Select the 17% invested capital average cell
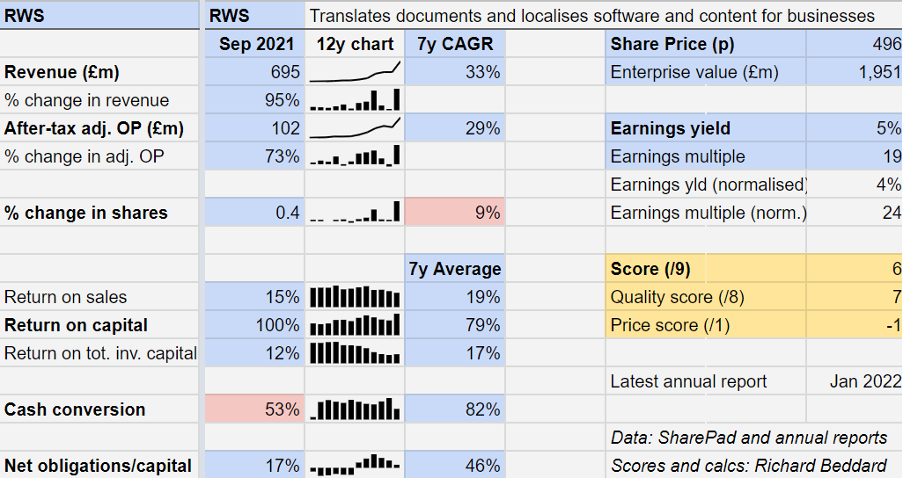 pos(455,353)
